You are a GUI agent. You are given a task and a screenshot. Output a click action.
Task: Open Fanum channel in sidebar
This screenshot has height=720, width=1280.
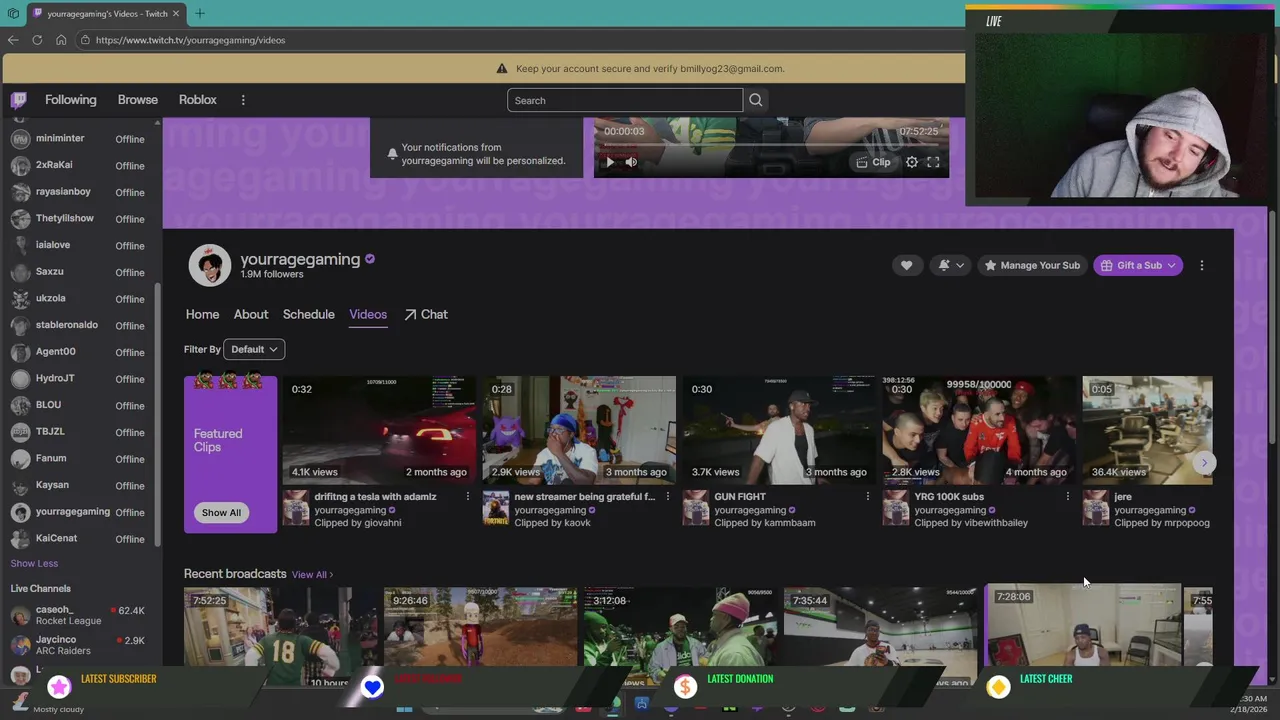click(80, 459)
